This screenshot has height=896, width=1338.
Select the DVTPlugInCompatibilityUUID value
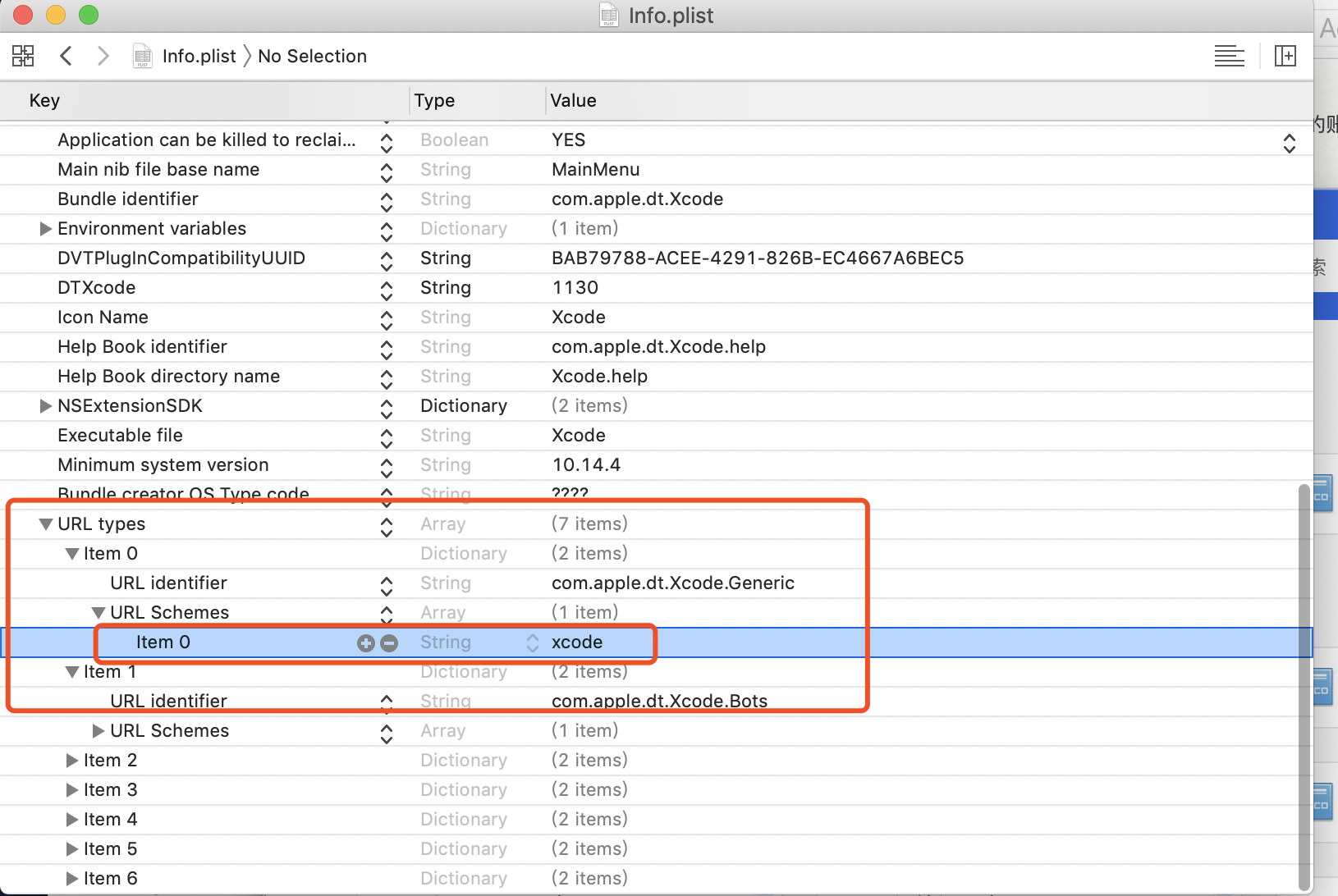tap(758, 258)
